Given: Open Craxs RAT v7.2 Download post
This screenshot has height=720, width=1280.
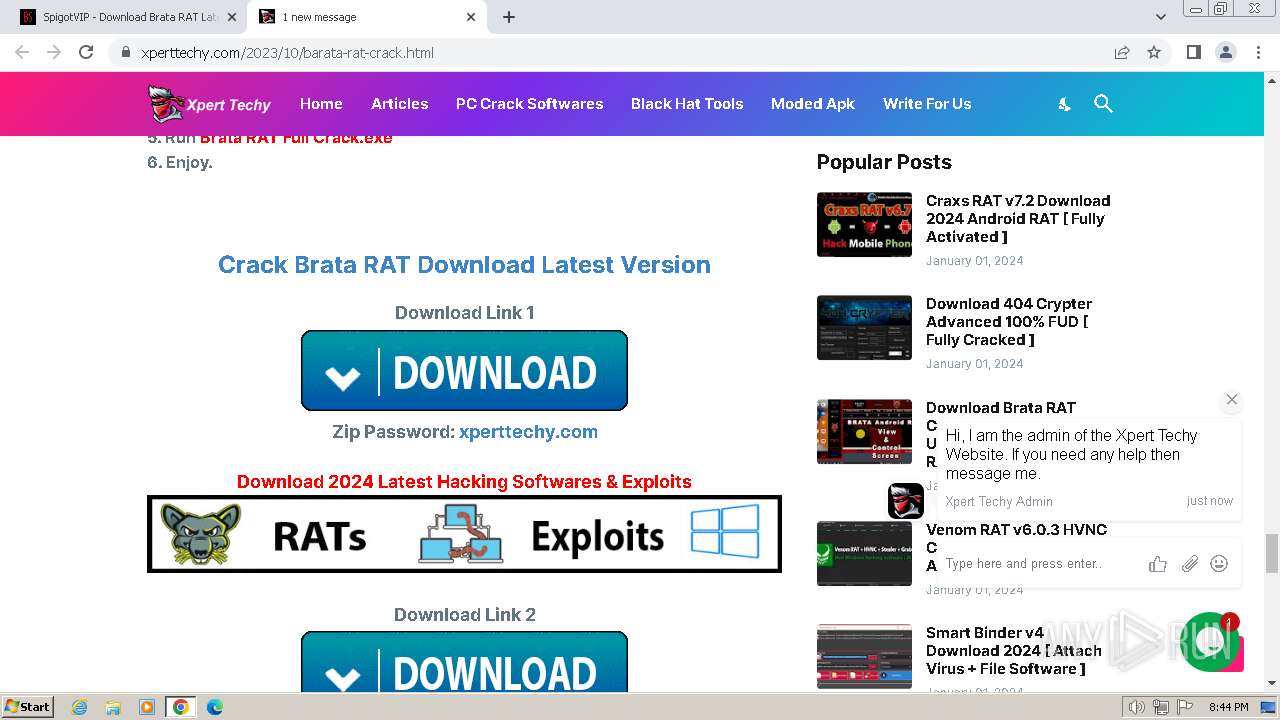Looking at the screenshot, I should pyautogui.click(x=1018, y=219).
